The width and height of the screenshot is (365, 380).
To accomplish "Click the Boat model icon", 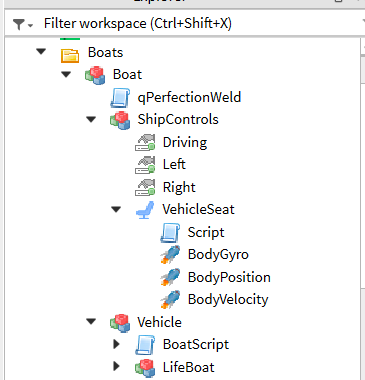I will pos(95,75).
